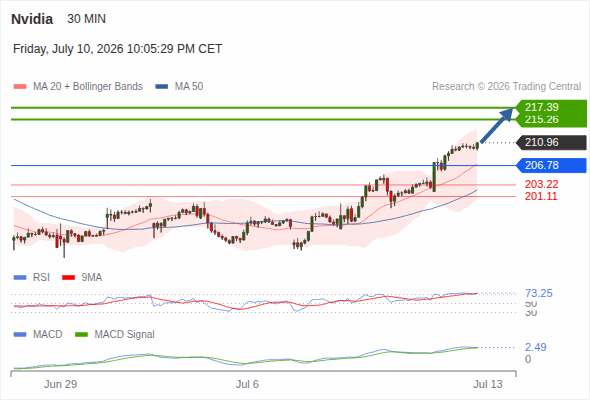Click the red 9MA legend swatch
This screenshot has height=400, width=590.
68,278
